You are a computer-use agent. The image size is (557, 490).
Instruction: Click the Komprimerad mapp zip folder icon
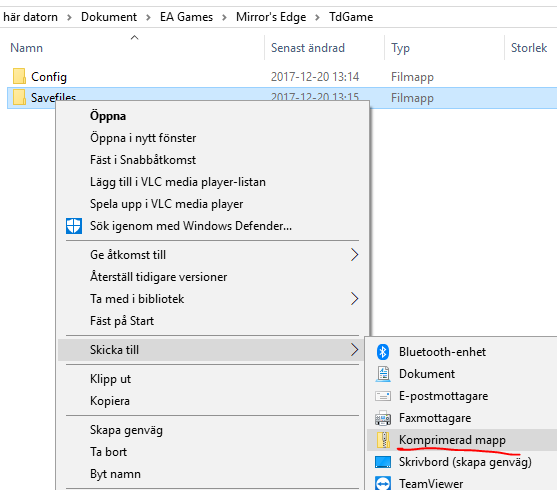383,440
